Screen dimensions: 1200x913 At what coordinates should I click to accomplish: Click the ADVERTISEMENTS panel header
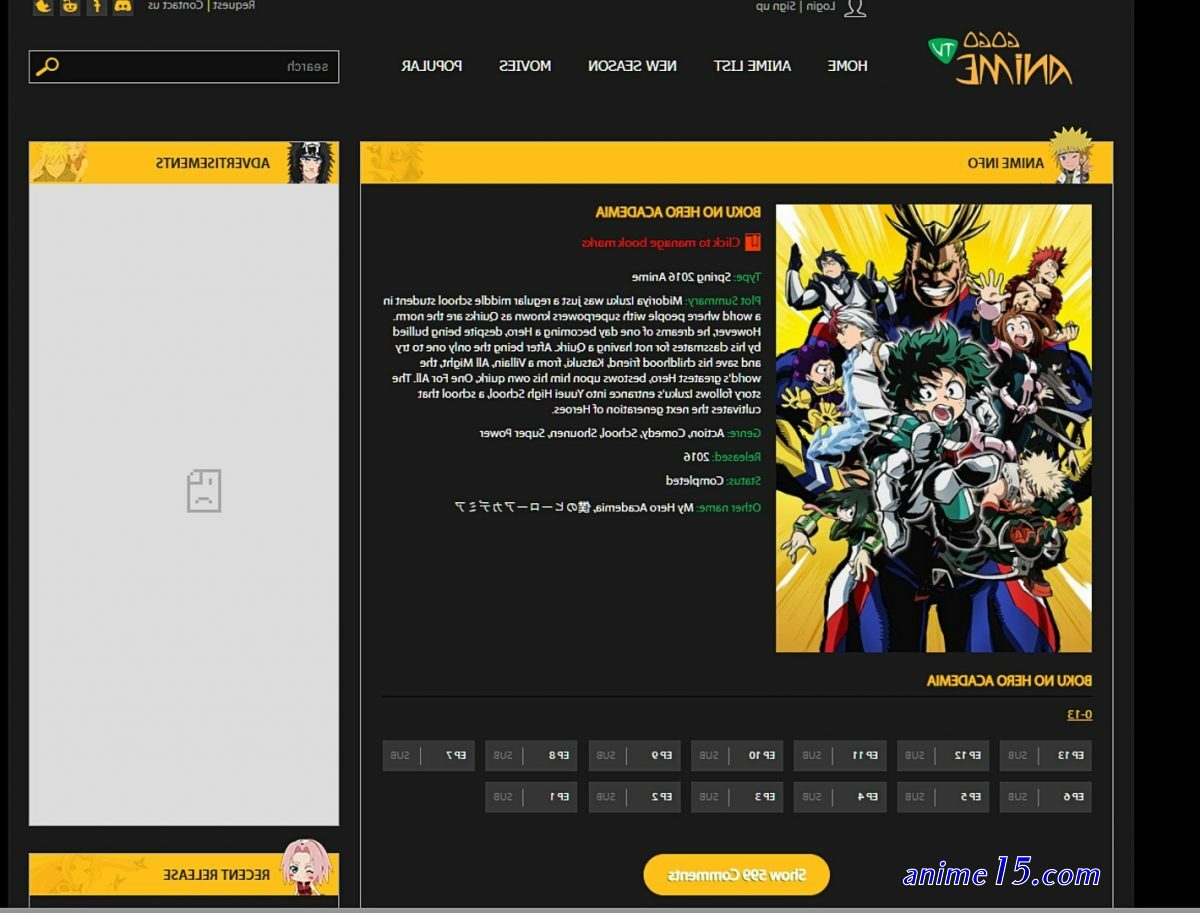[x=184, y=162]
